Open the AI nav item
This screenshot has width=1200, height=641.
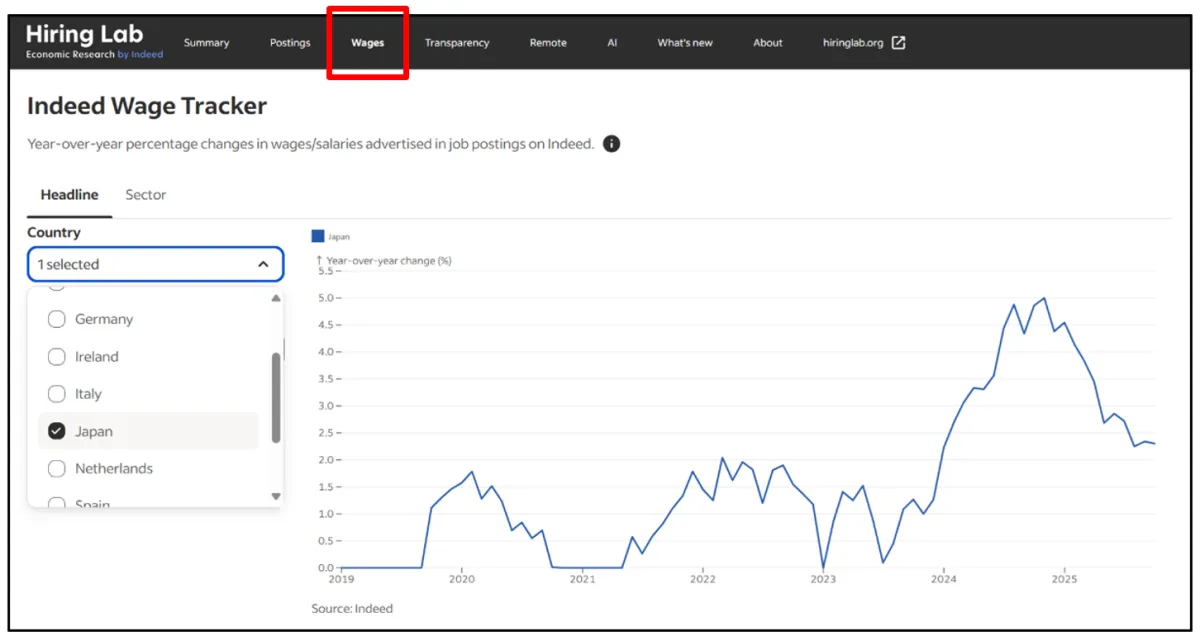(x=612, y=43)
